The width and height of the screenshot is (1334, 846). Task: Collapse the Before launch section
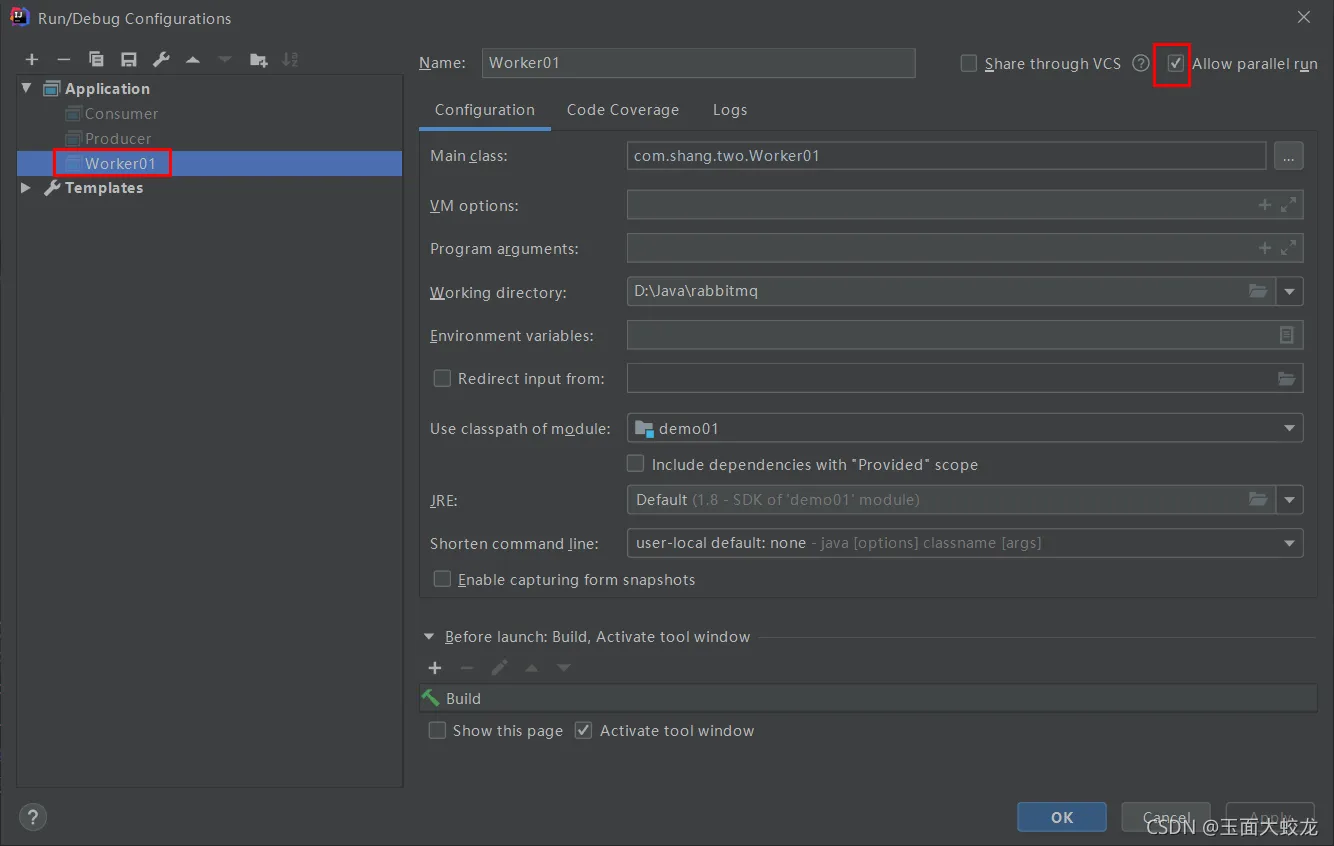click(429, 636)
